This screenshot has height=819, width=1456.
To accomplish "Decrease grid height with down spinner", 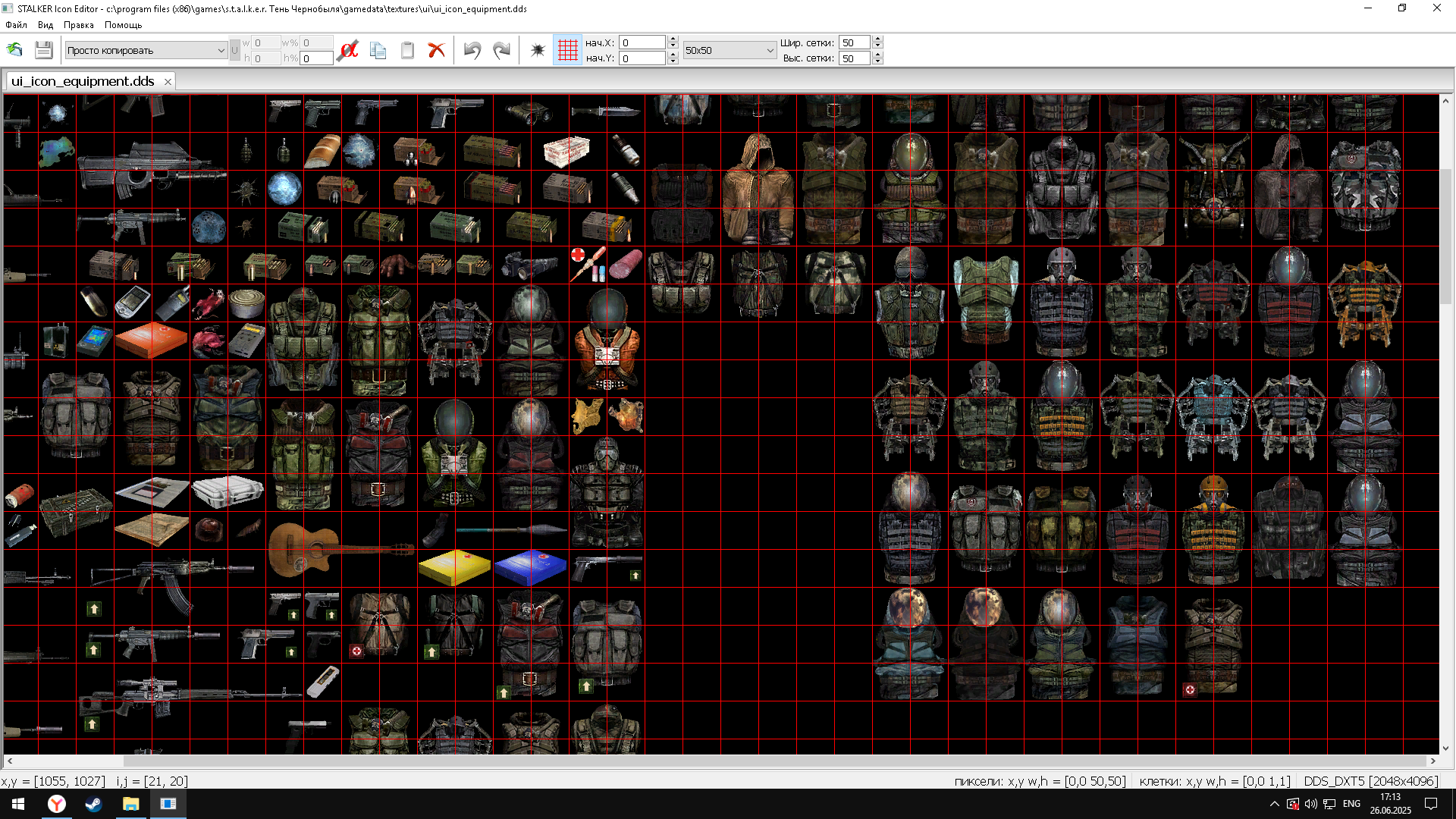I will 877,61.
